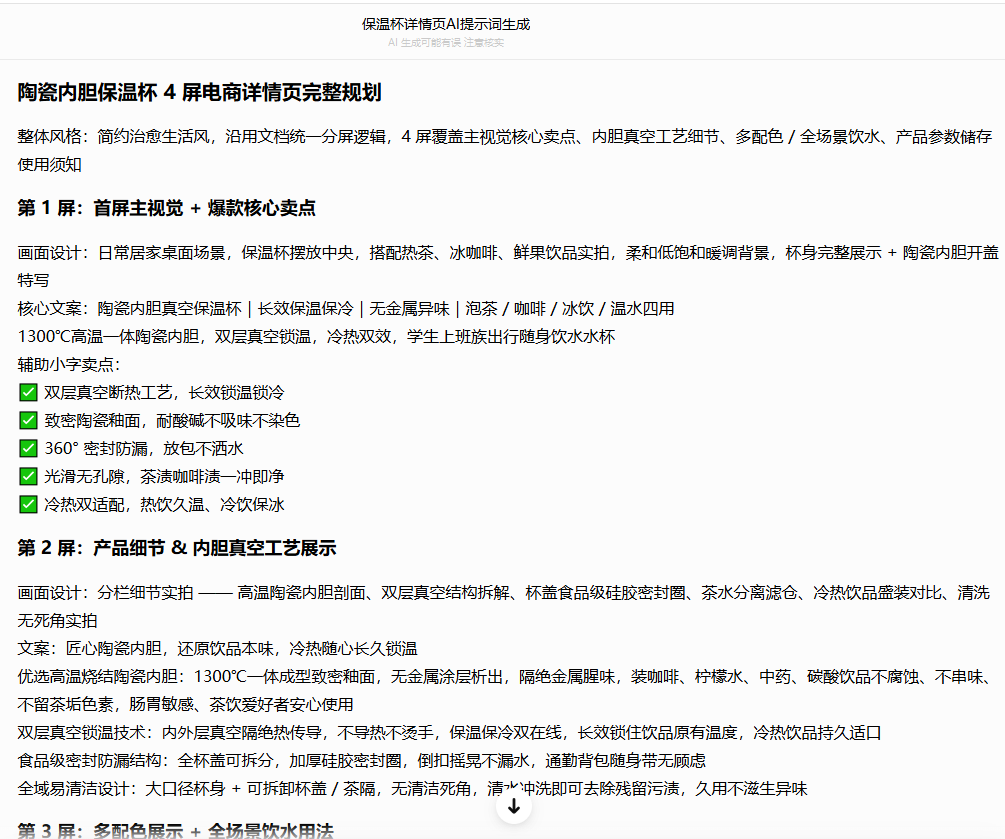Click the paragraph starting 整体风格：简约治愈生活风
The height and width of the screenshot is (839, 1005).
click(x=505, y=151)
